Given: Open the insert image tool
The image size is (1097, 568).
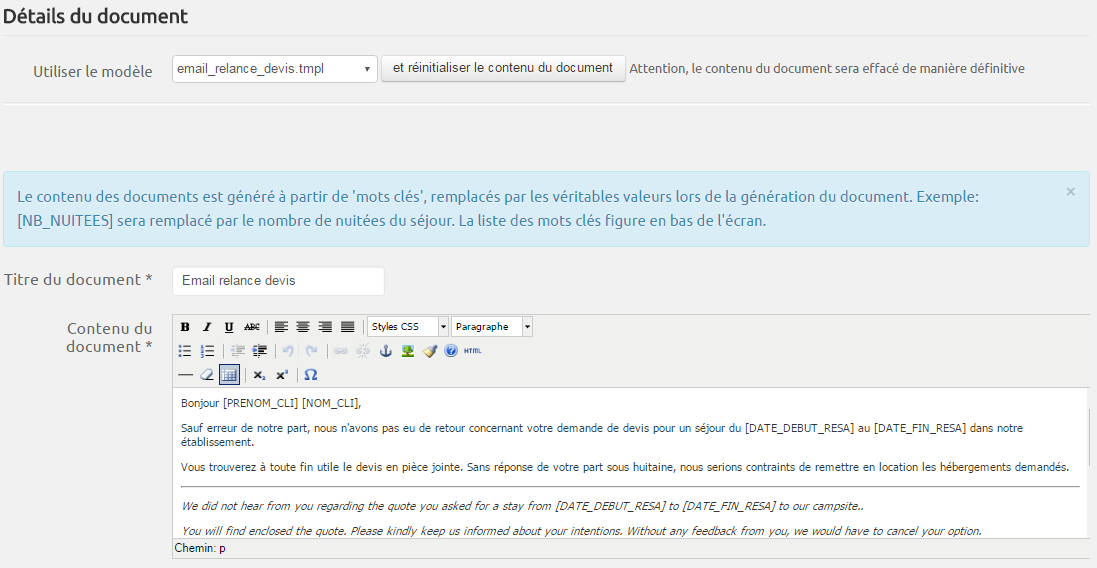Looking at the screenshot, I should pos(408,351).
